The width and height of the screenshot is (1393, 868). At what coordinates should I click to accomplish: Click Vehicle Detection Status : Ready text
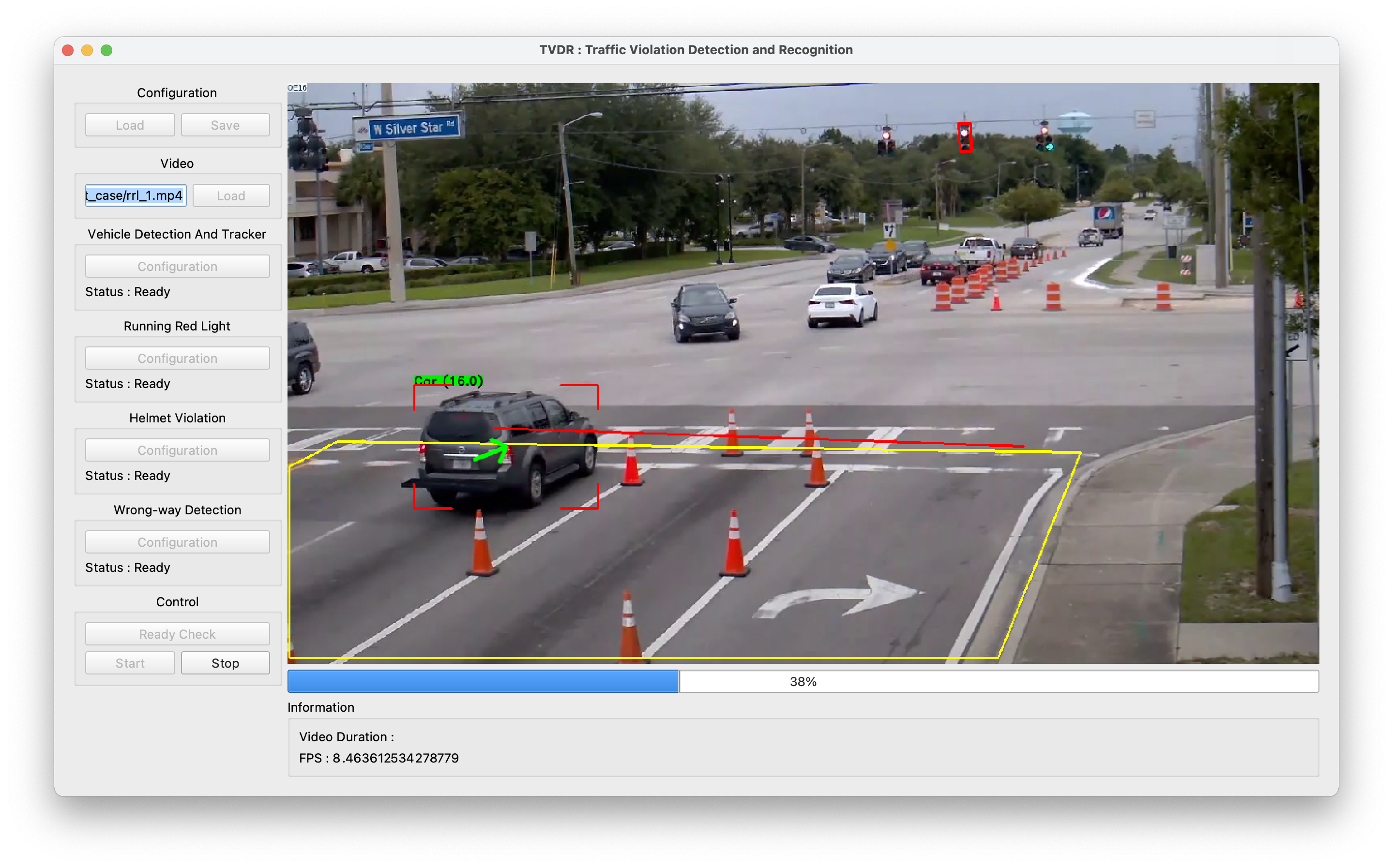click(x=127, y=292)
